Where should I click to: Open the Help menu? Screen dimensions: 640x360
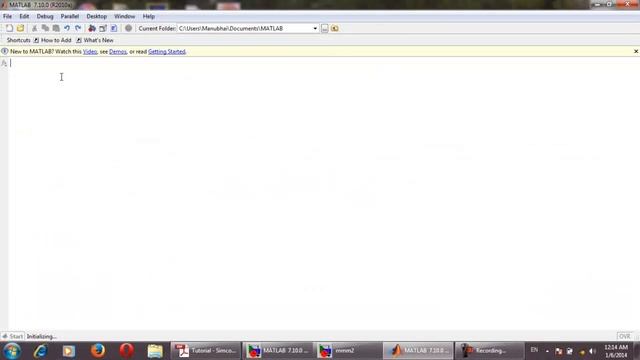coord(149,16)
